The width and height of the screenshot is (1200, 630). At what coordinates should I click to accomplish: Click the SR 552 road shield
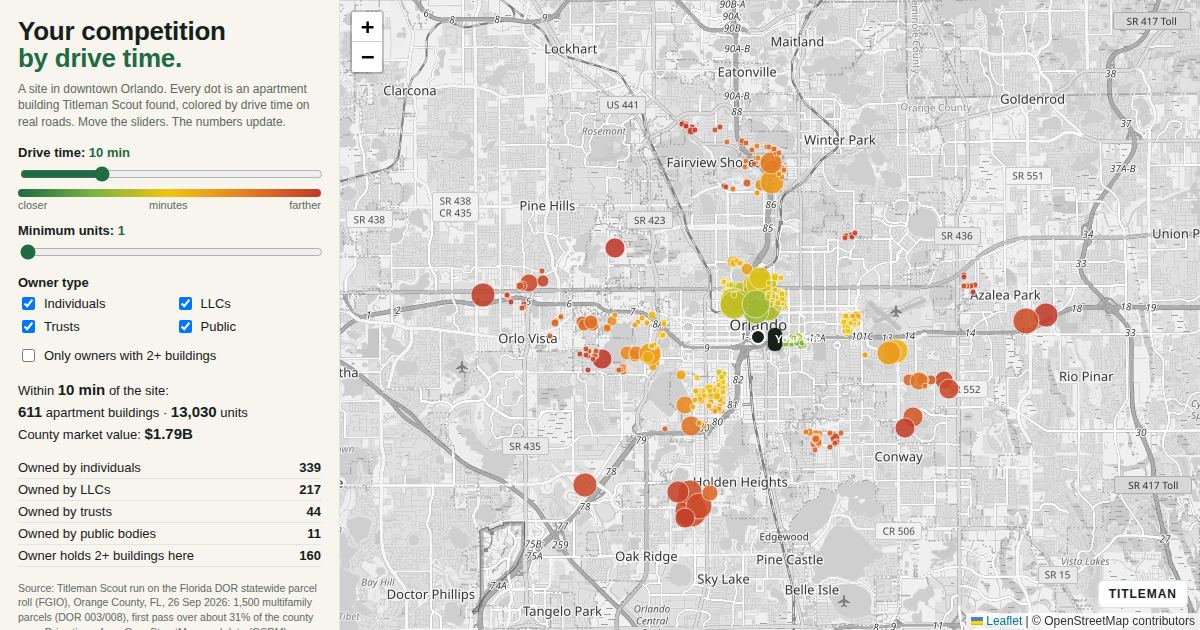[x=966, y=389]
